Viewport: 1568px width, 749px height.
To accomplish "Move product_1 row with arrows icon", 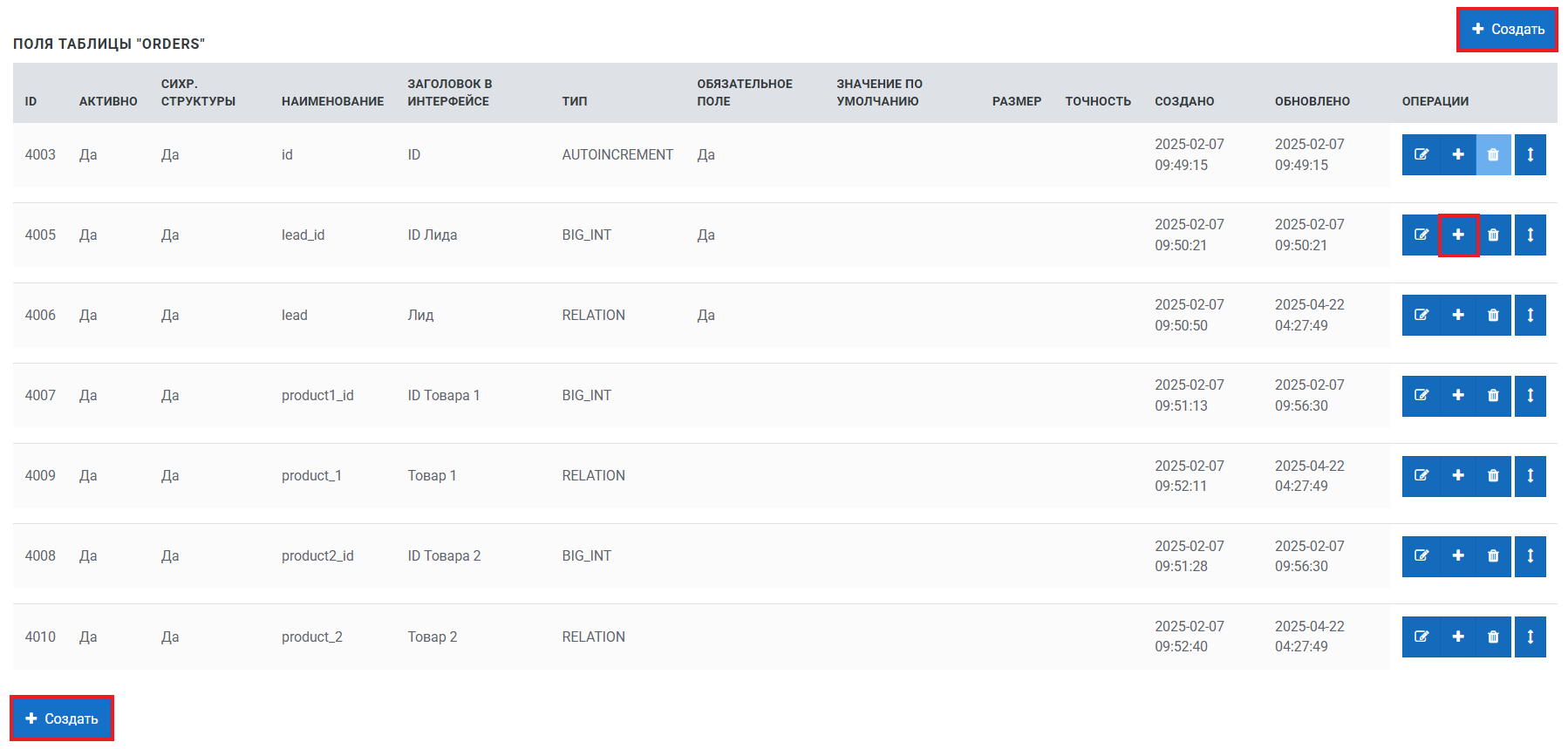I will coord(1531,476).
